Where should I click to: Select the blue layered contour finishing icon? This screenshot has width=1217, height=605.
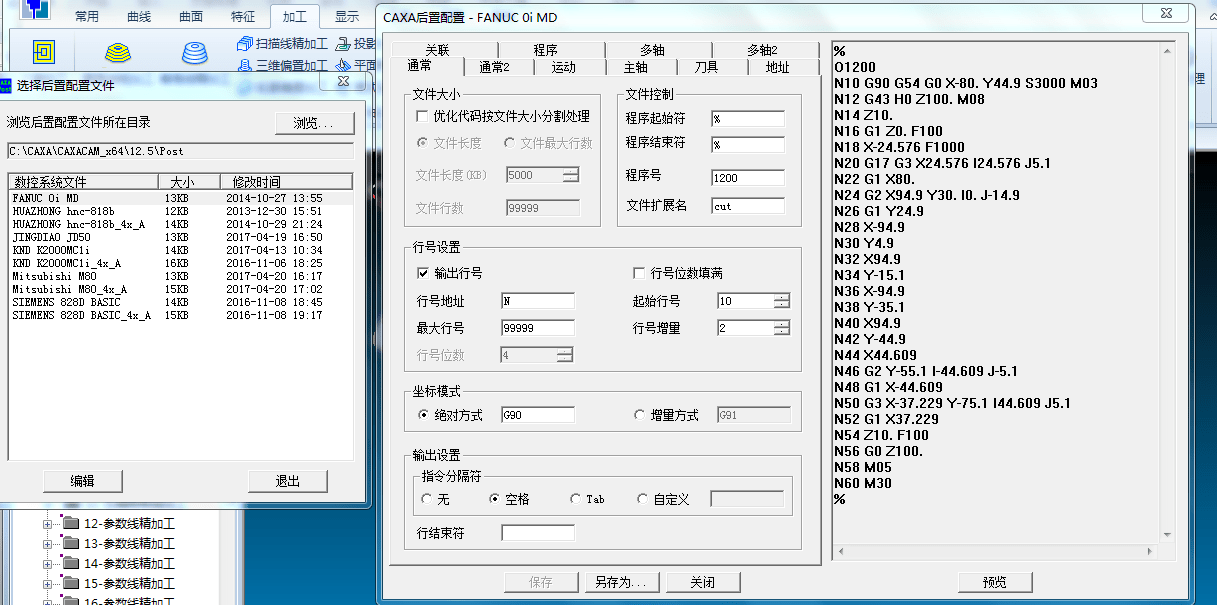tap(195, 52)
